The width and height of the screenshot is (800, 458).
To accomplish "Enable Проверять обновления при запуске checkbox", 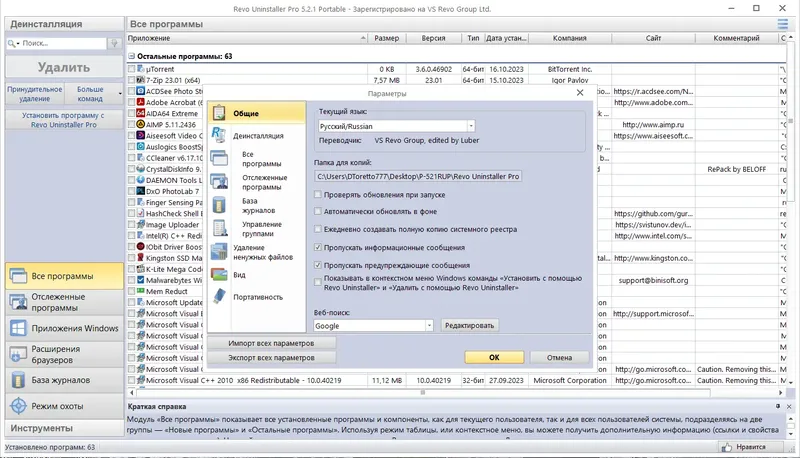I will [x=318, y=194].
